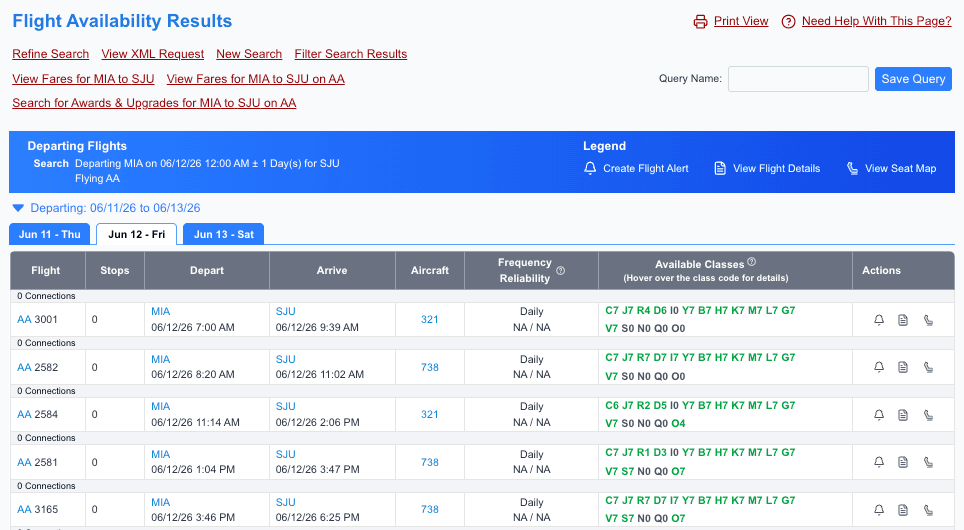Viewport: 964px width, 530px height.
Task: Switch to the Jun 11 - Thu tab
Action: [x=50, y=234]
